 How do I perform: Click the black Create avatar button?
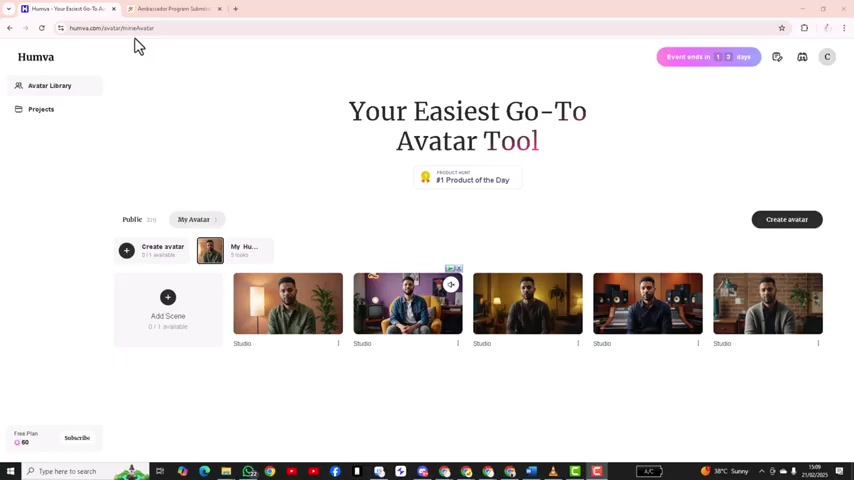787,220
